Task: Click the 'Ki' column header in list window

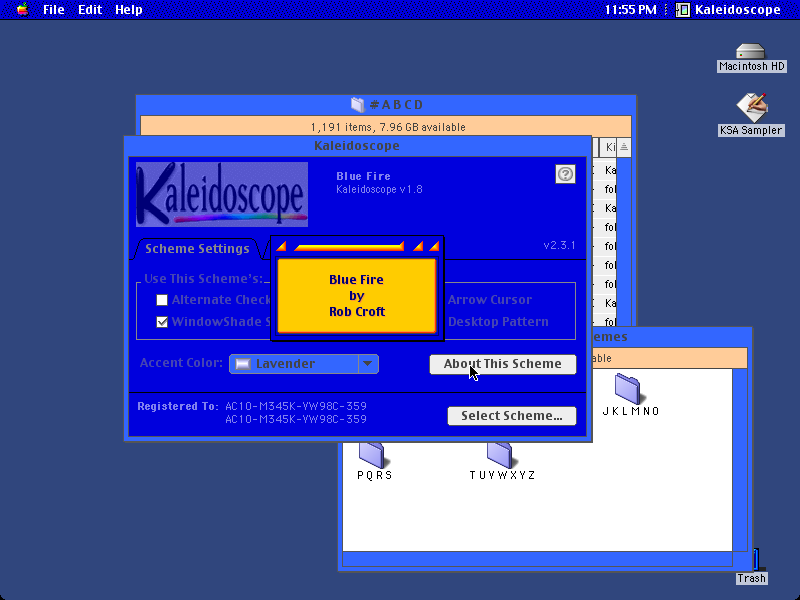Action: tap(608, 147)
